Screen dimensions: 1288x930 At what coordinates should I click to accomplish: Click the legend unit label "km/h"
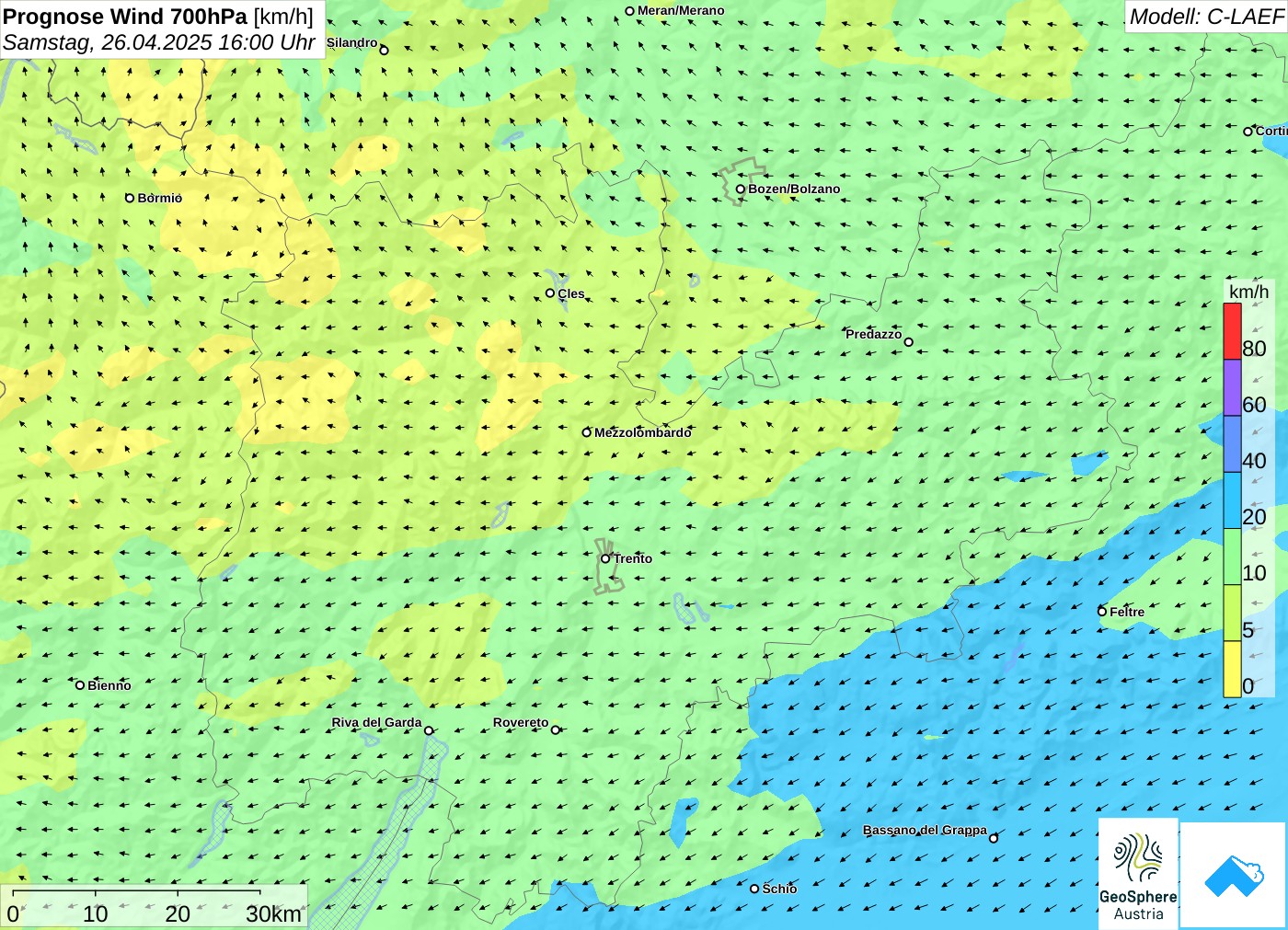tap(1248, 292)
